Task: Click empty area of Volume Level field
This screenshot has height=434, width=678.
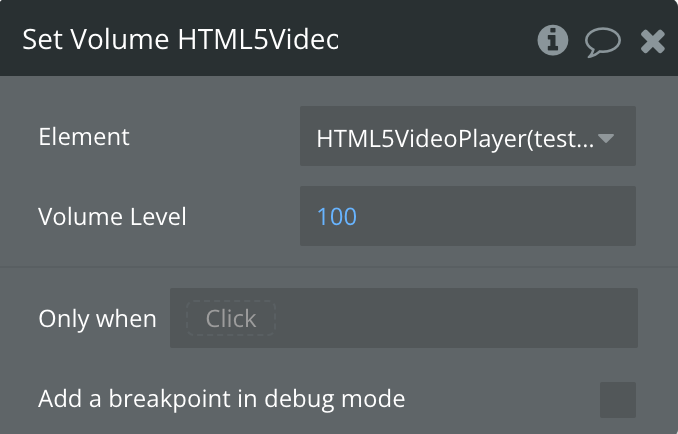Action: 497,216
